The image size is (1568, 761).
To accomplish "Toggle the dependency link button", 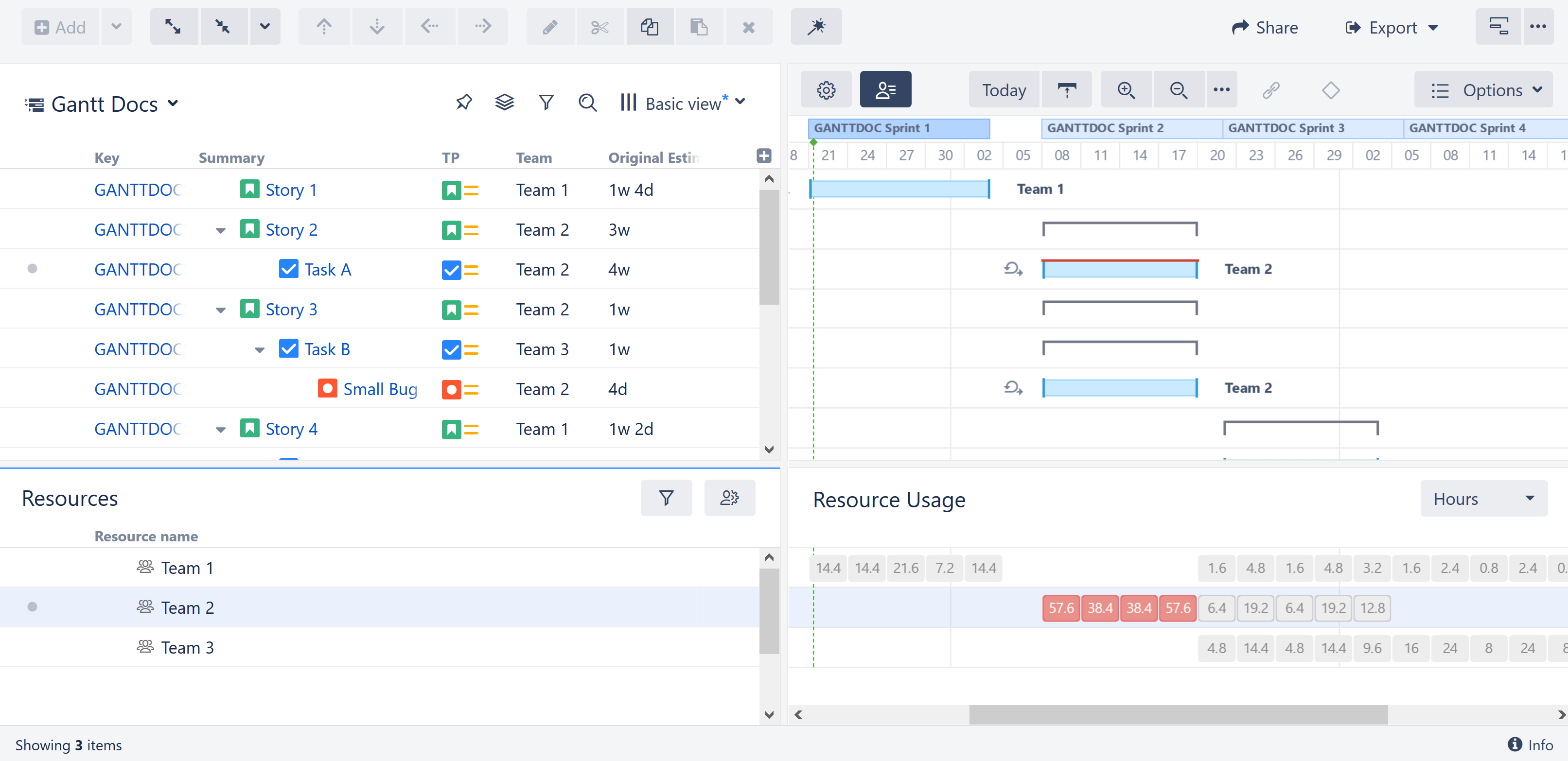I will point(1270,90).
